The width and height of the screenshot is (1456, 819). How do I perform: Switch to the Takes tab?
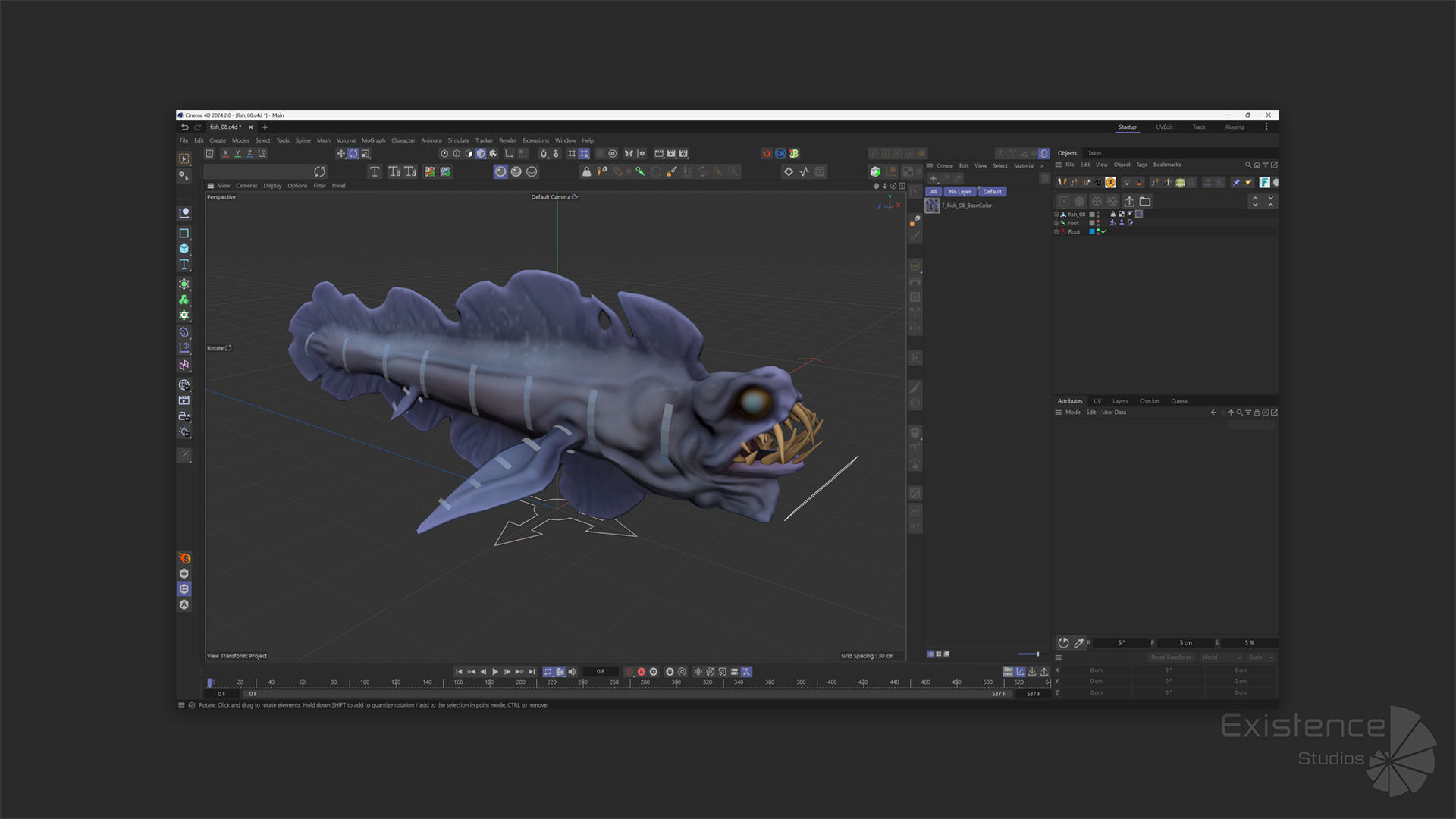pos(1094,153)
